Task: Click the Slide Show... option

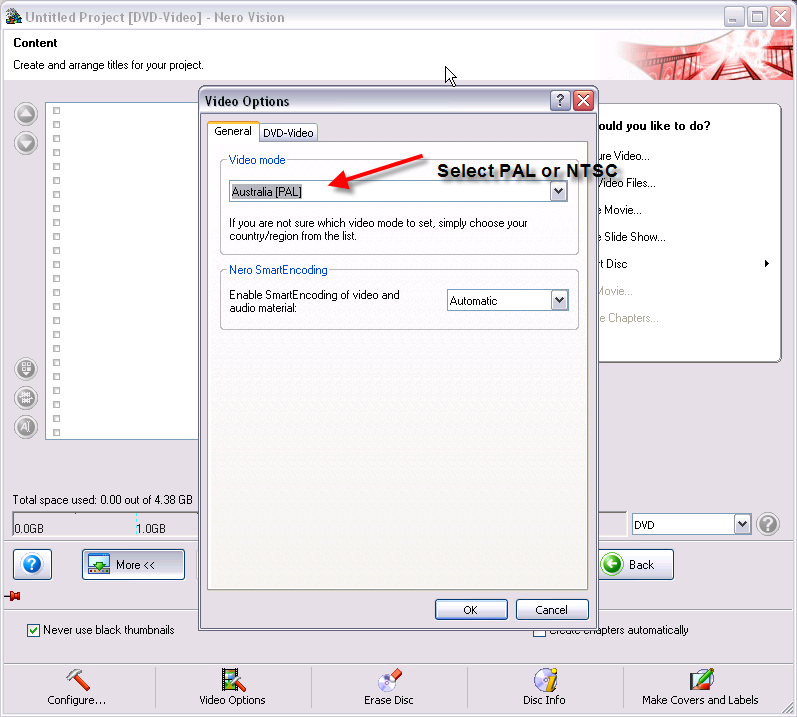Action: tap(632, 237)
